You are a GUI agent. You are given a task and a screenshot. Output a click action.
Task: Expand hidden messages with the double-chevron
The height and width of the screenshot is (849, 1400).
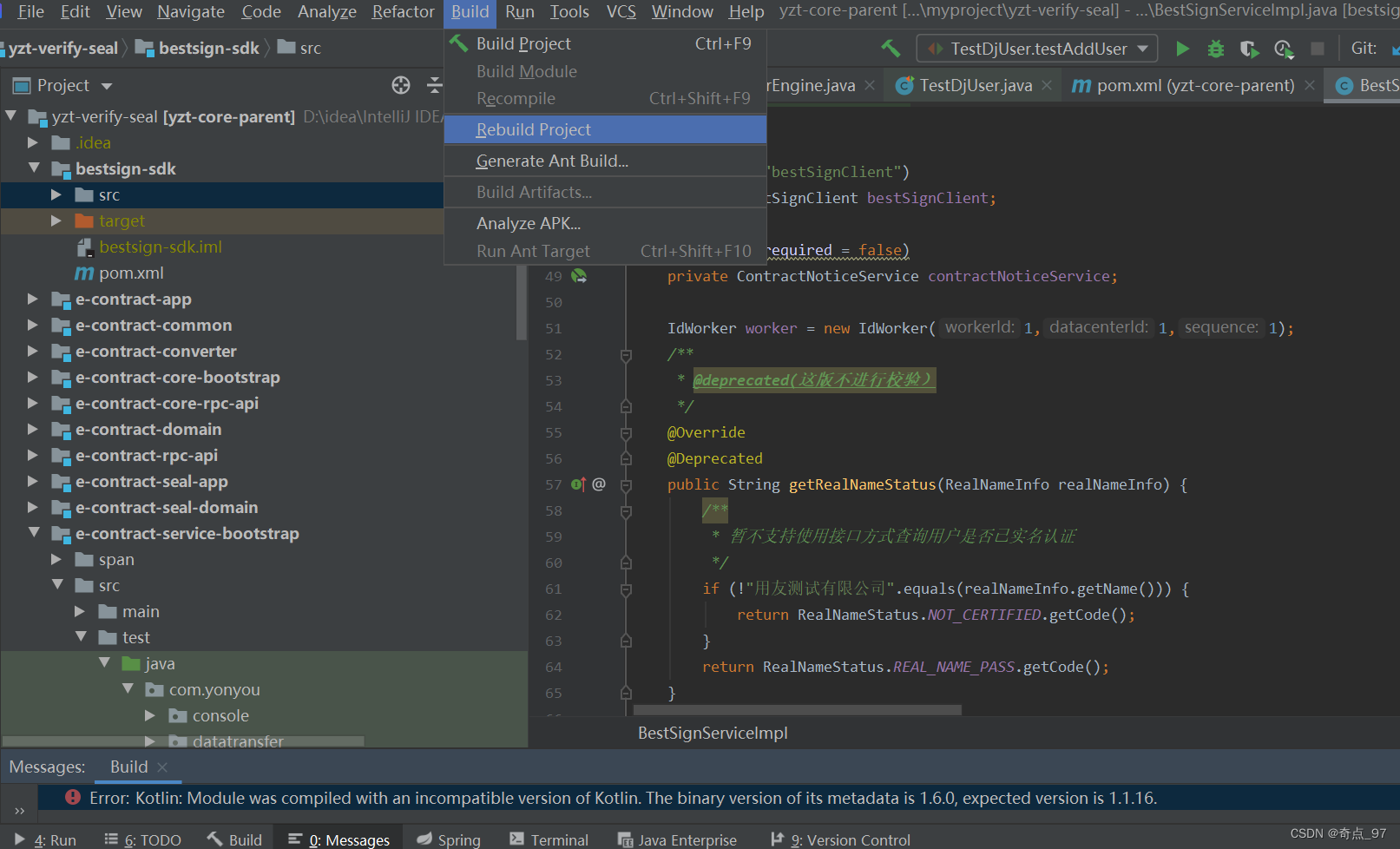[x=19, y=811]
